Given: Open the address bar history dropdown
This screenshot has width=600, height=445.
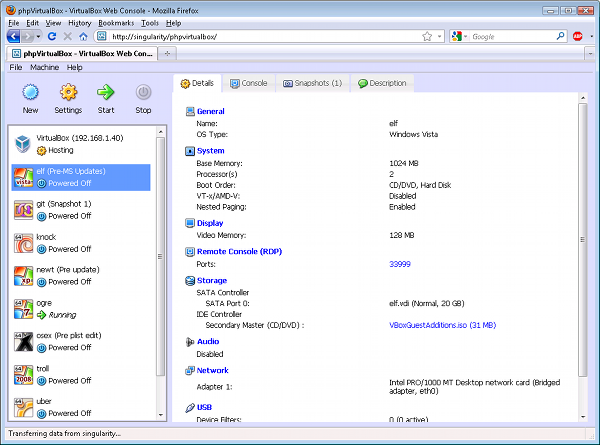Looking at the screenshot, I should tap(439, 36).
